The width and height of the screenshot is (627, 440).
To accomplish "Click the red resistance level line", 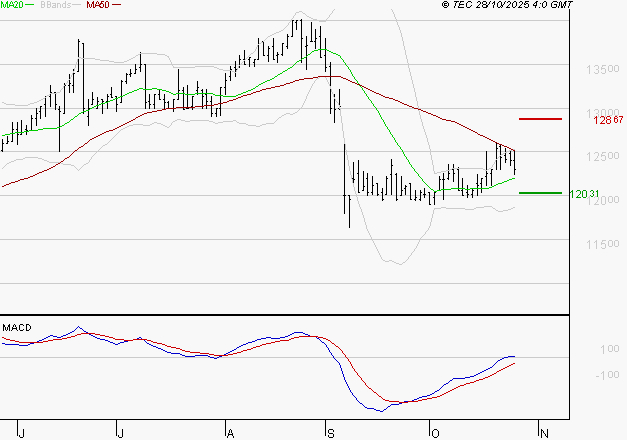I will (x=540, y=119).
